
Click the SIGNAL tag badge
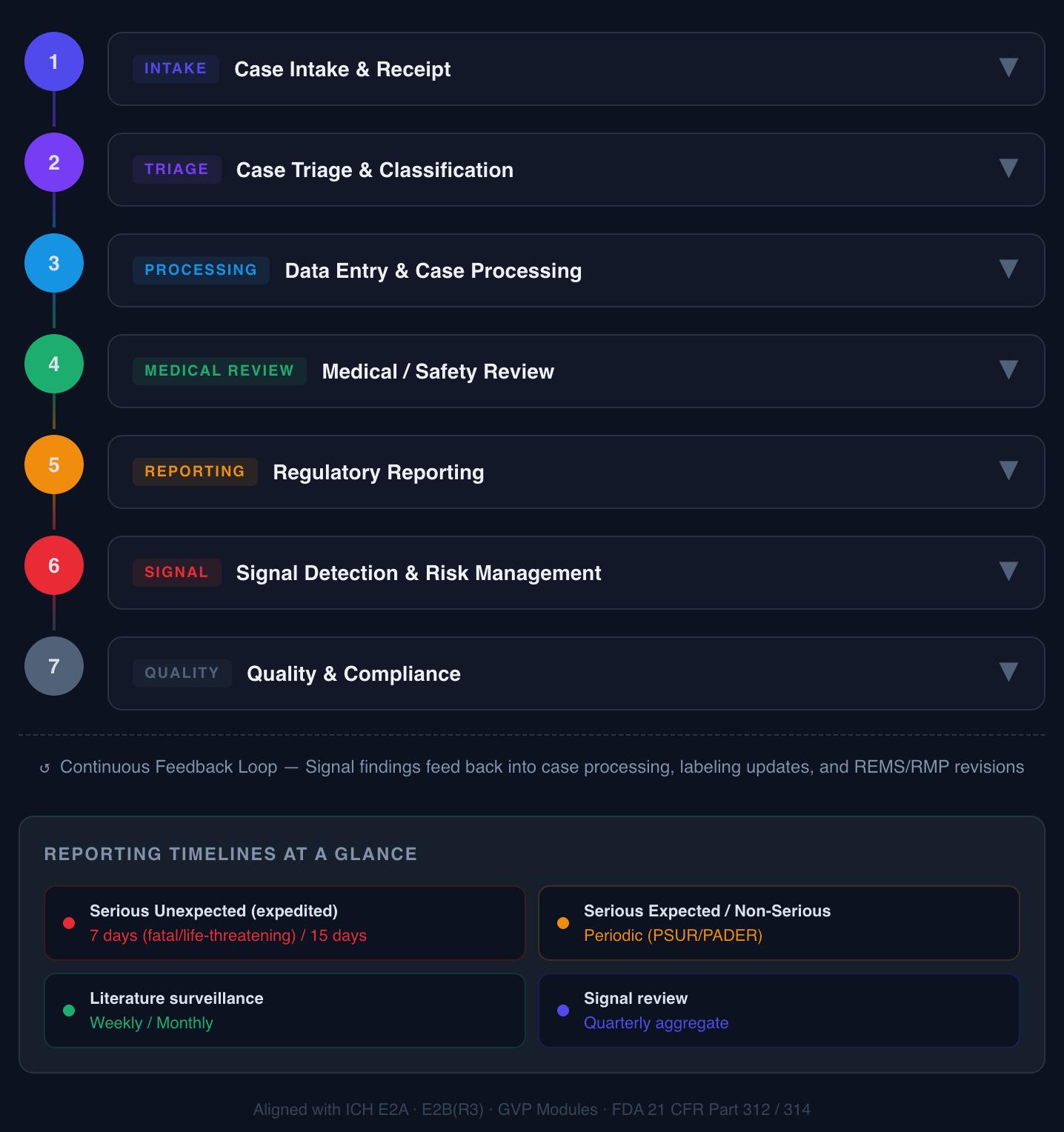tap(176, 573)
